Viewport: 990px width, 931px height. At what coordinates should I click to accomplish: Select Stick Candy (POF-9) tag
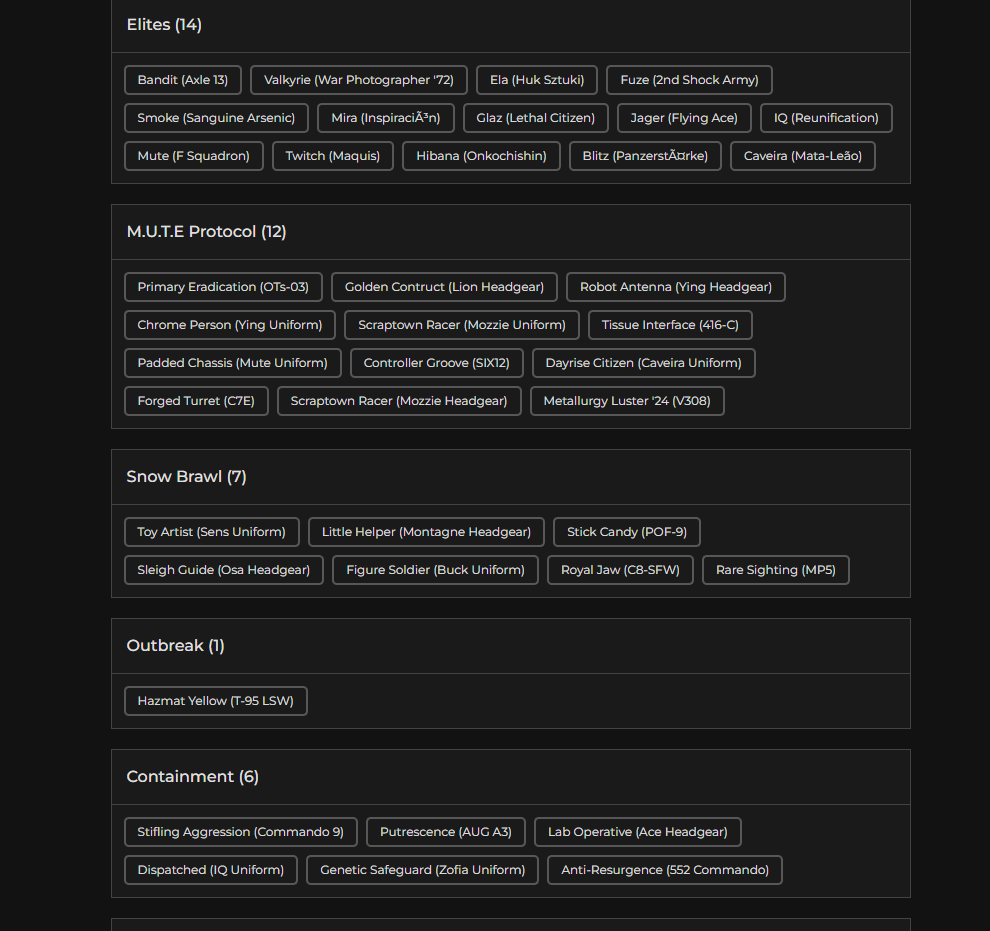pos(627,532)
